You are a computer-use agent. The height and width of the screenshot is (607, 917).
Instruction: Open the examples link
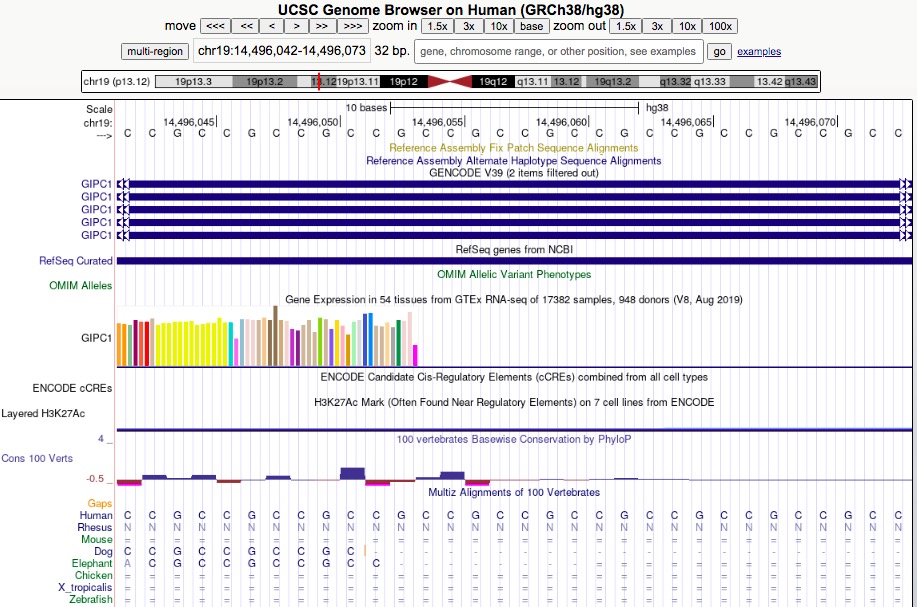[759, 51]
